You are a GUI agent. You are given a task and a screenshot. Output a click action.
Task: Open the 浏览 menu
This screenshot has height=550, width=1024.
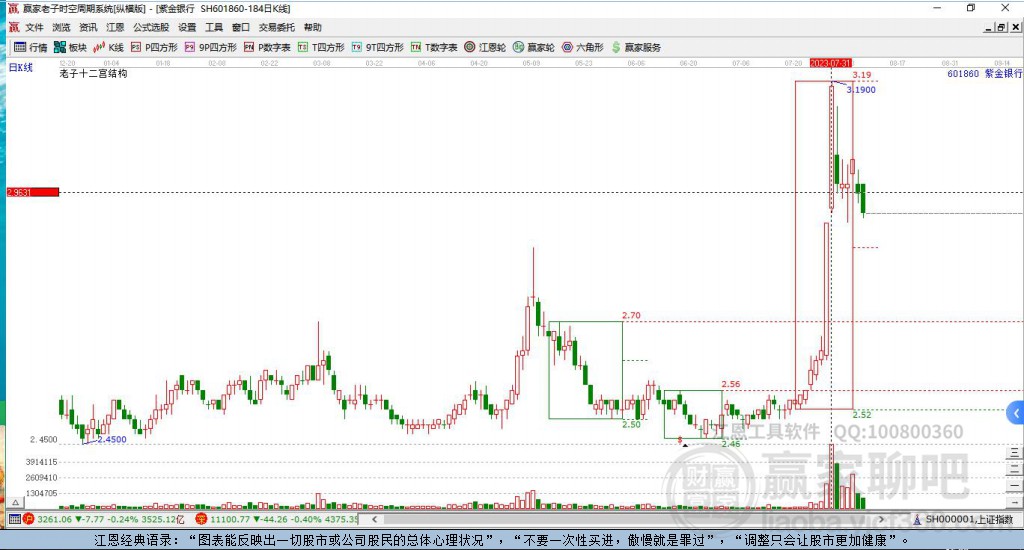click(x=61, y=27)
